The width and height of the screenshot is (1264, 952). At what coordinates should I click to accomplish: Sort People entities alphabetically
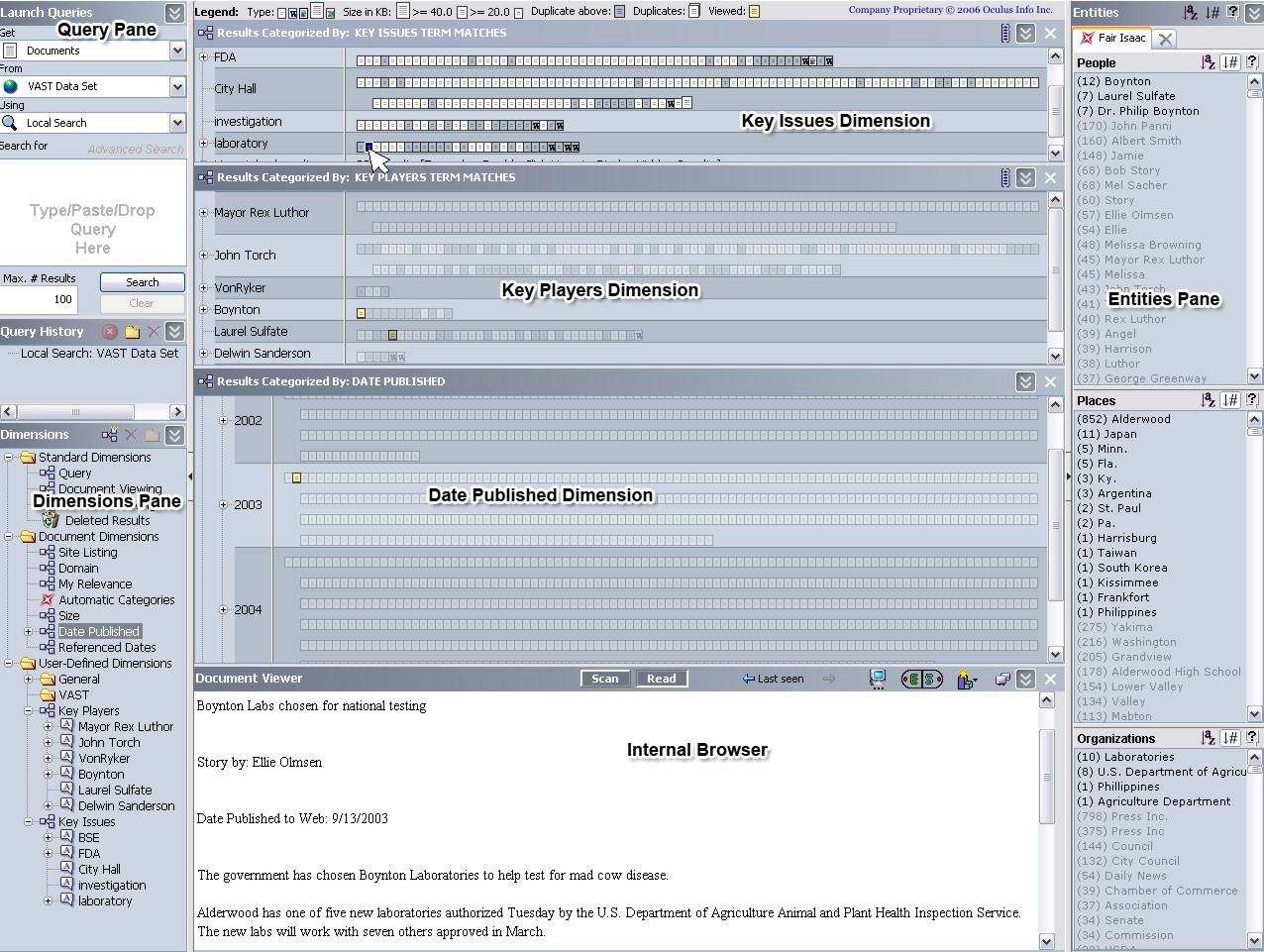coord(1208,62)
